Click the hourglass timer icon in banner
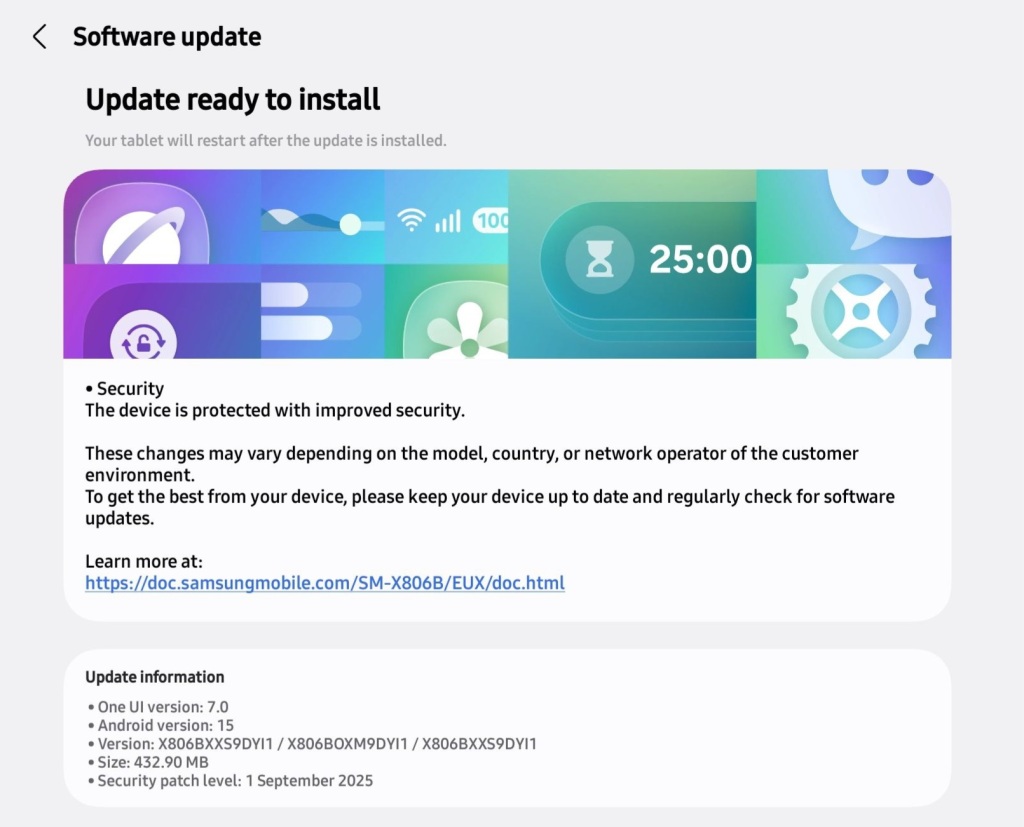Image resolution: width=1024 pixels, height=827 pixels. pyautogui.click(x=600, y=259)
